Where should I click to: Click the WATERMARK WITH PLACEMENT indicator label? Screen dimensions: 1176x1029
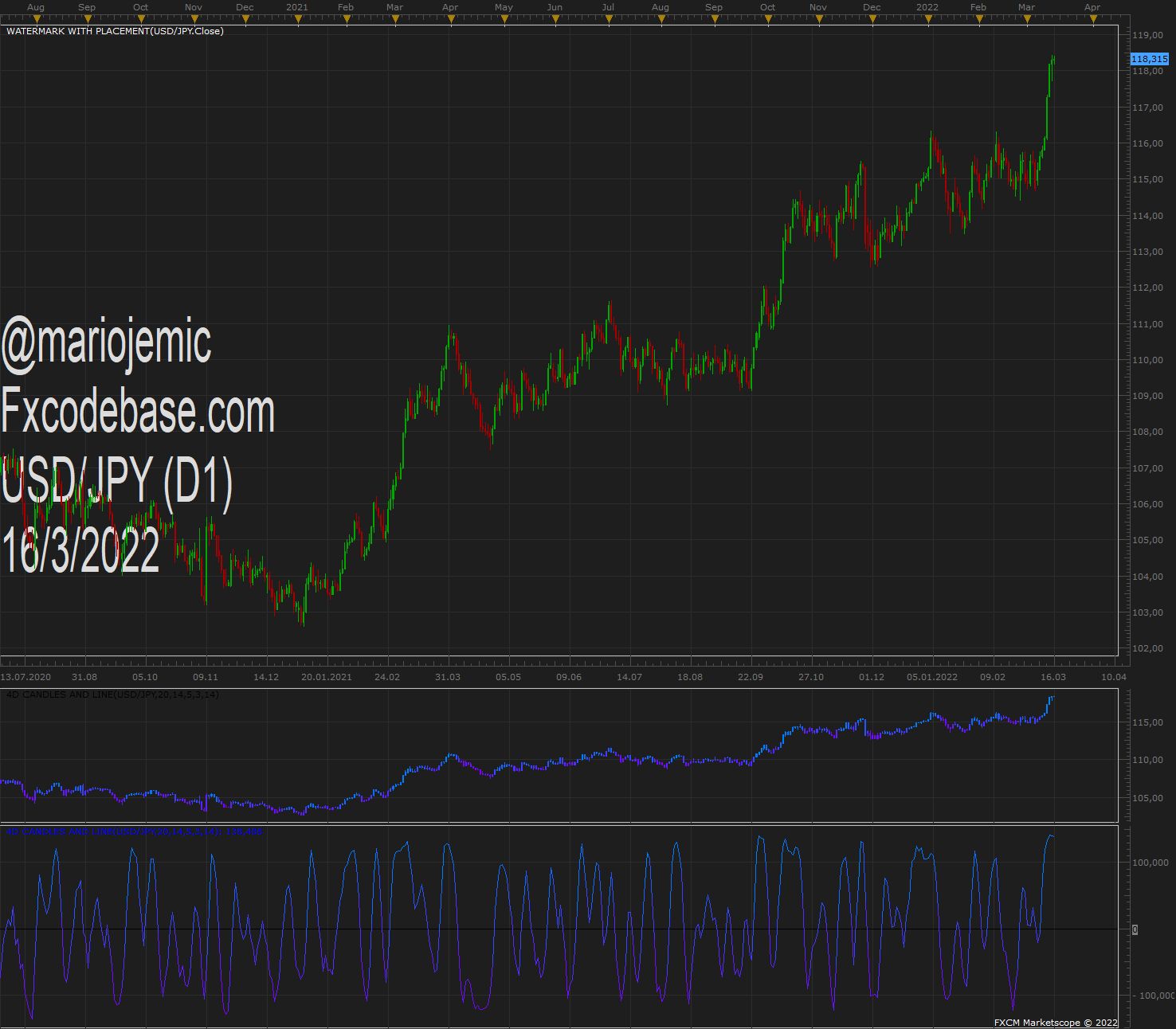(115, 31)
